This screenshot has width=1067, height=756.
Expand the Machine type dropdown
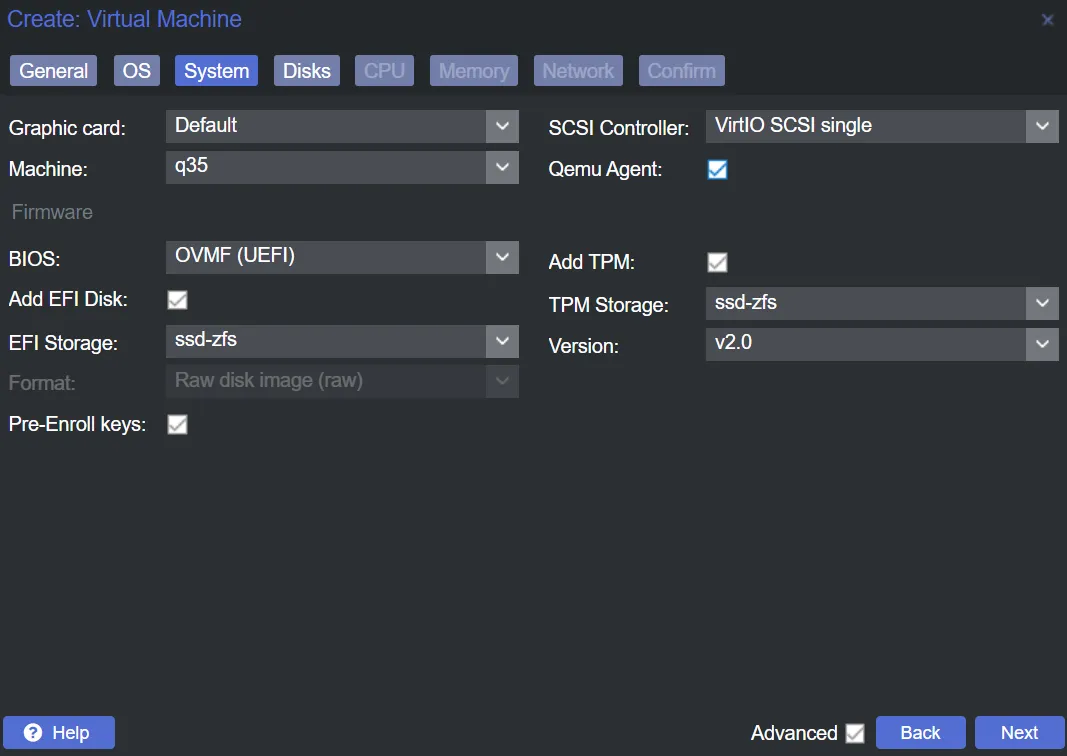(502, 167)
